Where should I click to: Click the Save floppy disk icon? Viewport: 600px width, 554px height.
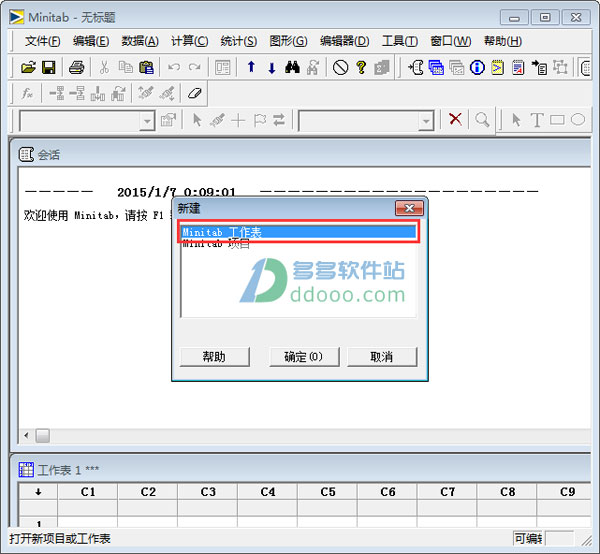pyautogui.click(x=49, y=67)
